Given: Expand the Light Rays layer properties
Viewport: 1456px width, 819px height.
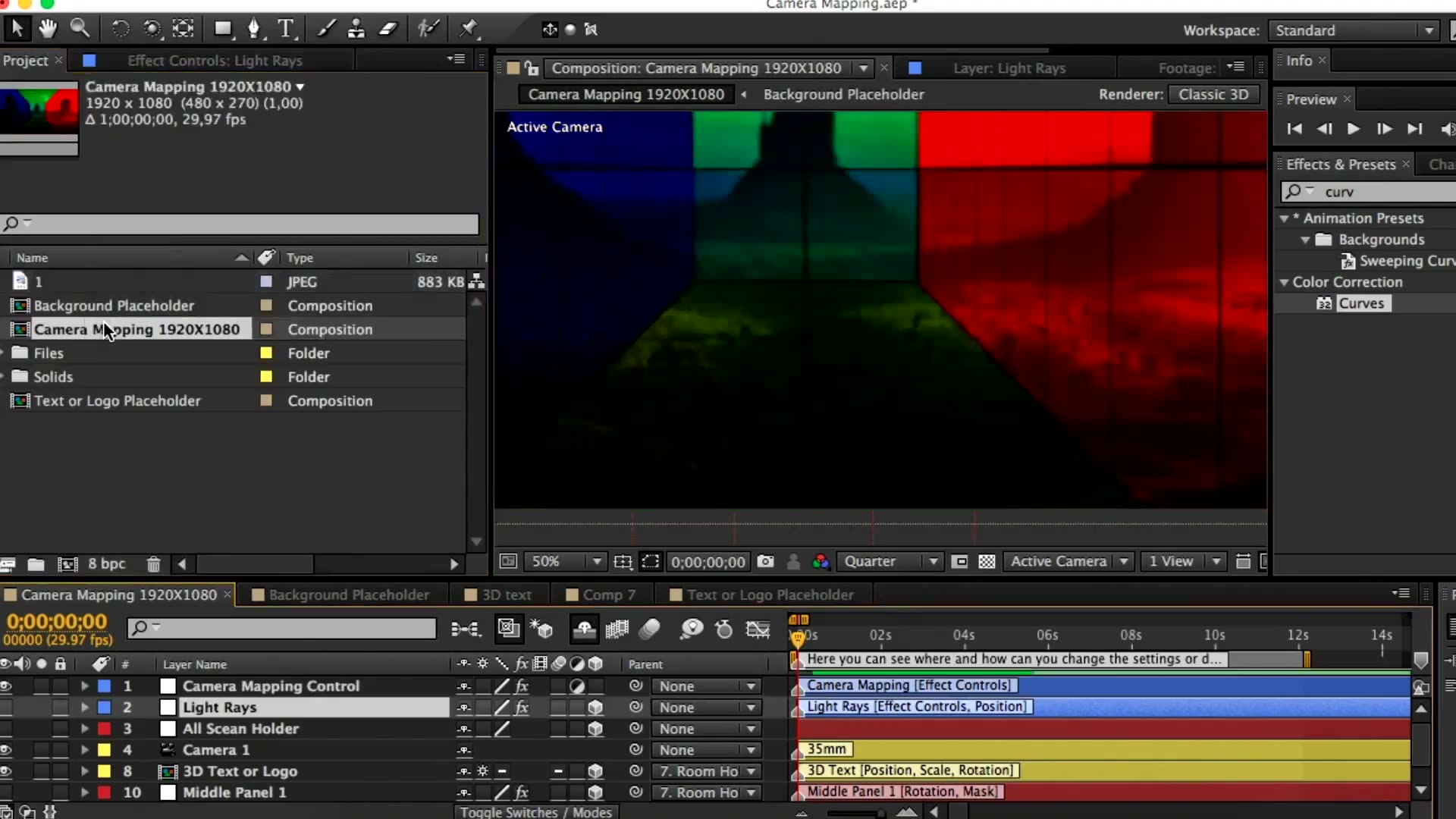Looking at the screenshot, I should pos(85,708).
